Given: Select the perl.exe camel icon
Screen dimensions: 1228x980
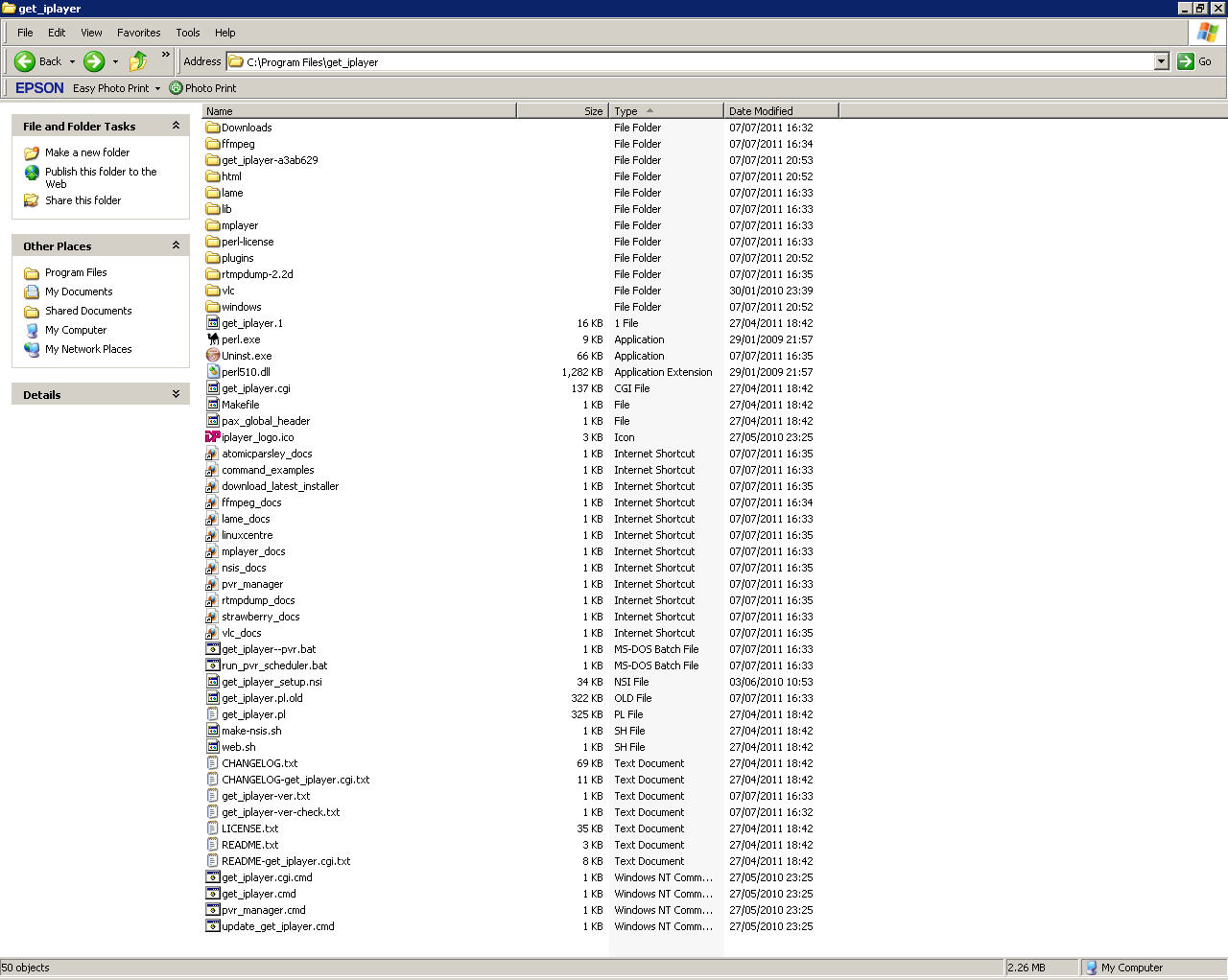Looking at the screenshot, I should click(213, 339).
